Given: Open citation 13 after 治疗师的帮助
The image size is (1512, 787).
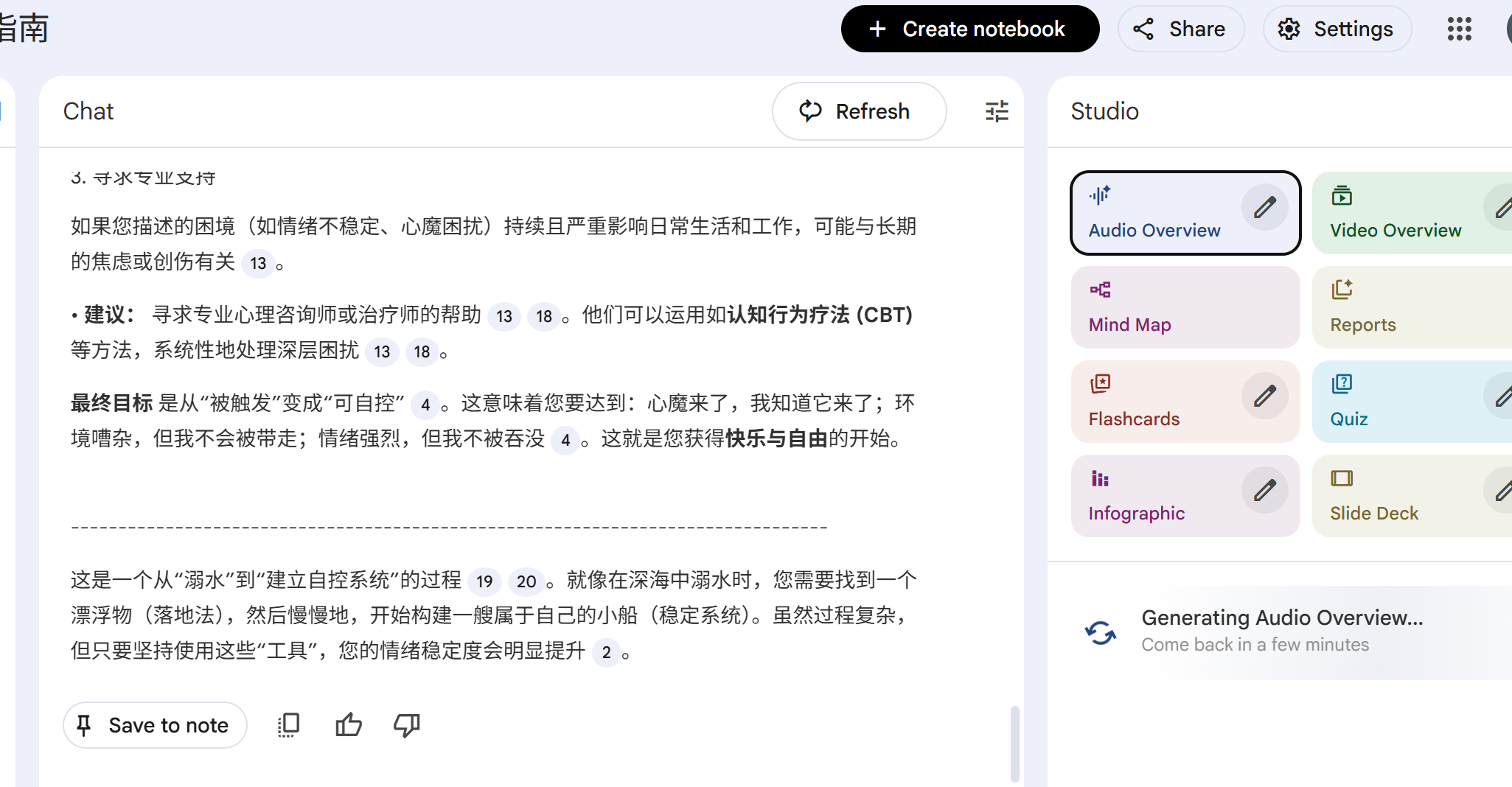Looking at the screenshot, I should (x=504, y=316).
